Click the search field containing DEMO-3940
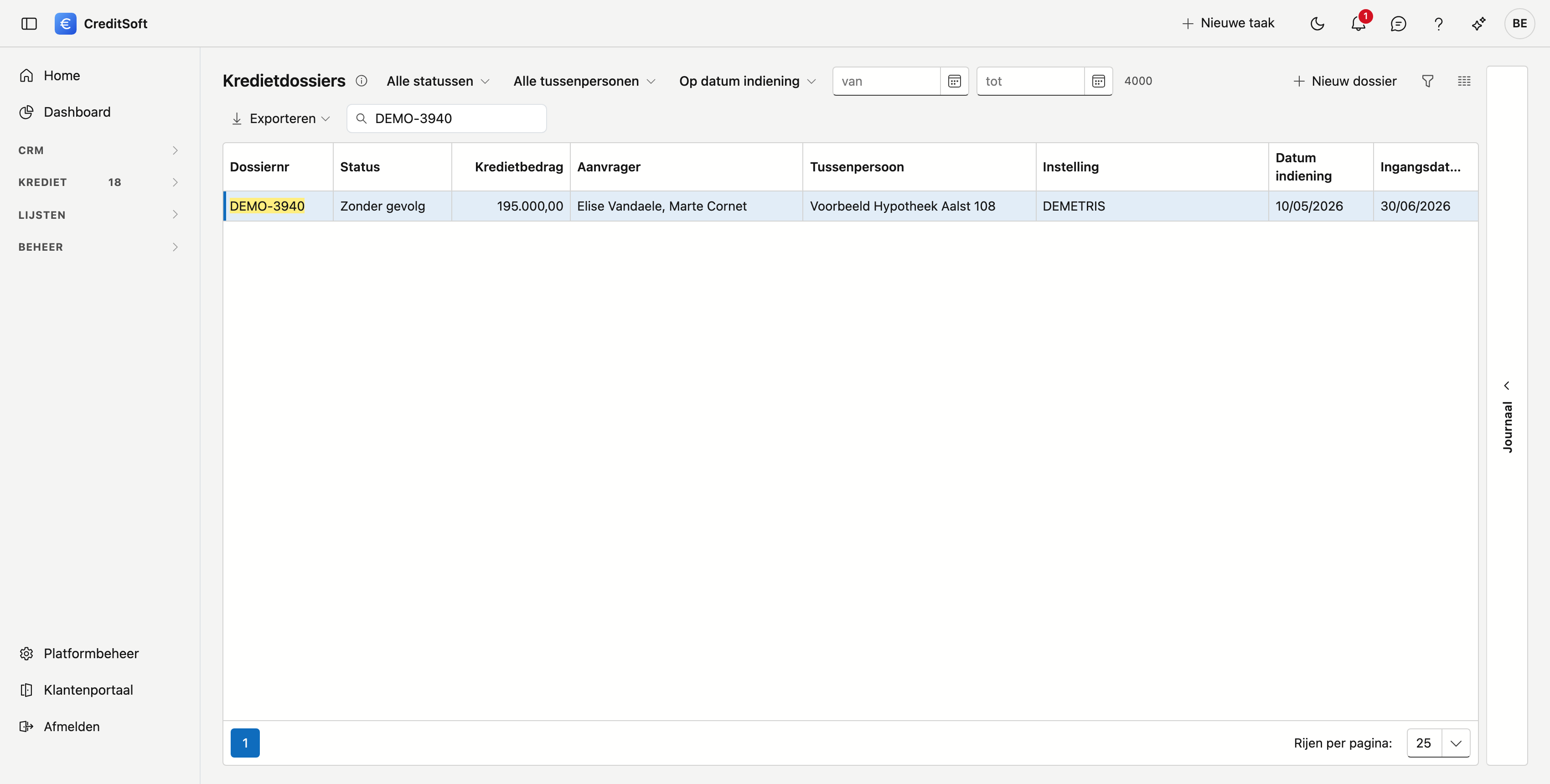The width and height of the screenshot is (1550, 784). click(x=446, y=119)
